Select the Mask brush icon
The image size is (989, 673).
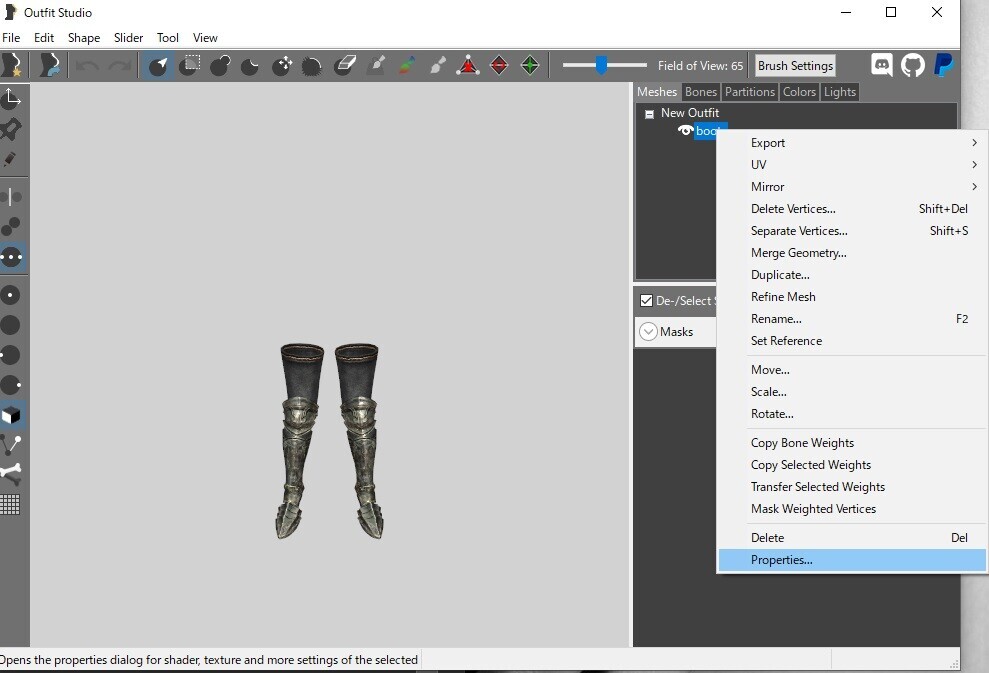[189, 65]
